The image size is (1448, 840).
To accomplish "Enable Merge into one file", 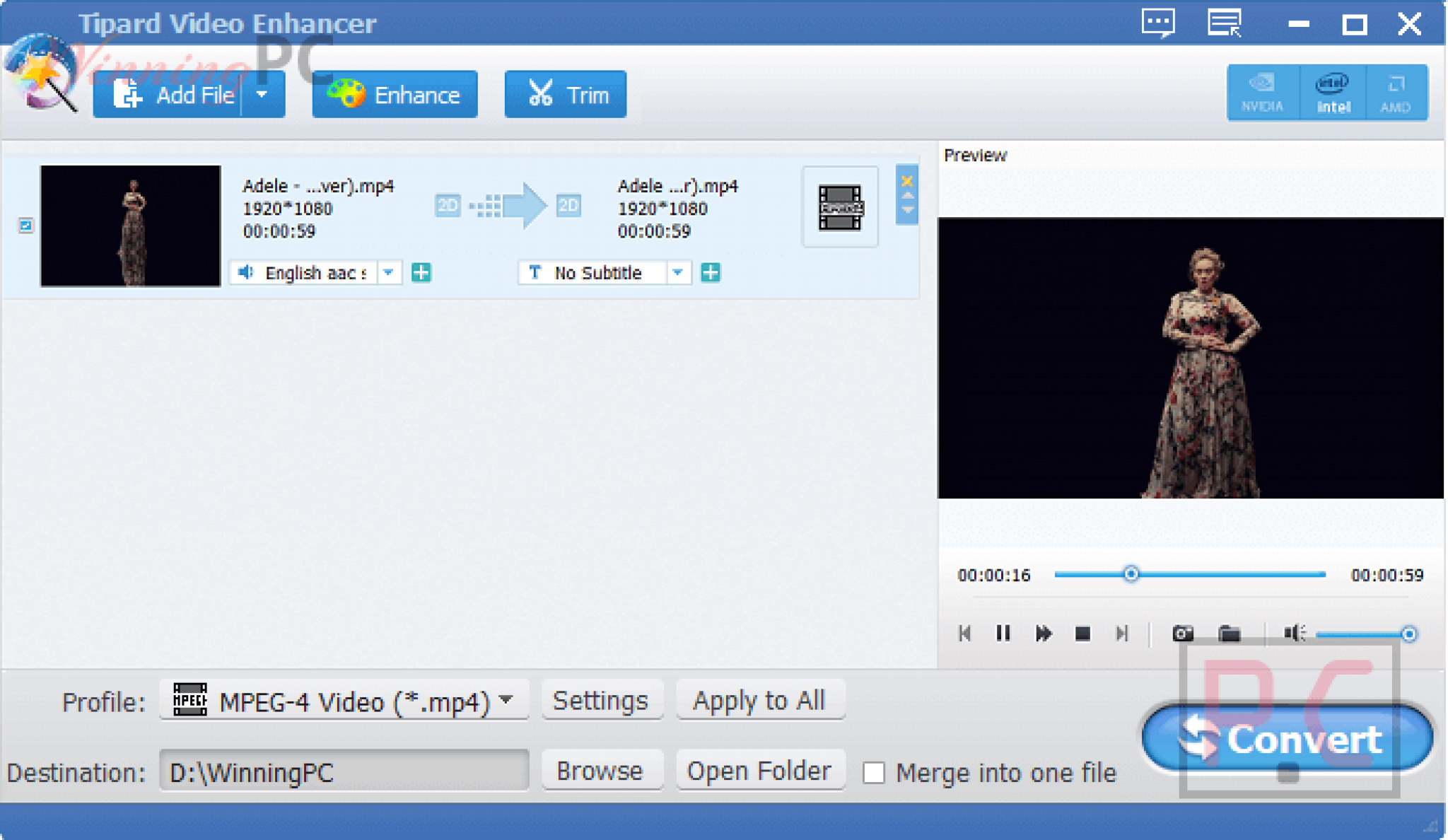I will [875, 774].
